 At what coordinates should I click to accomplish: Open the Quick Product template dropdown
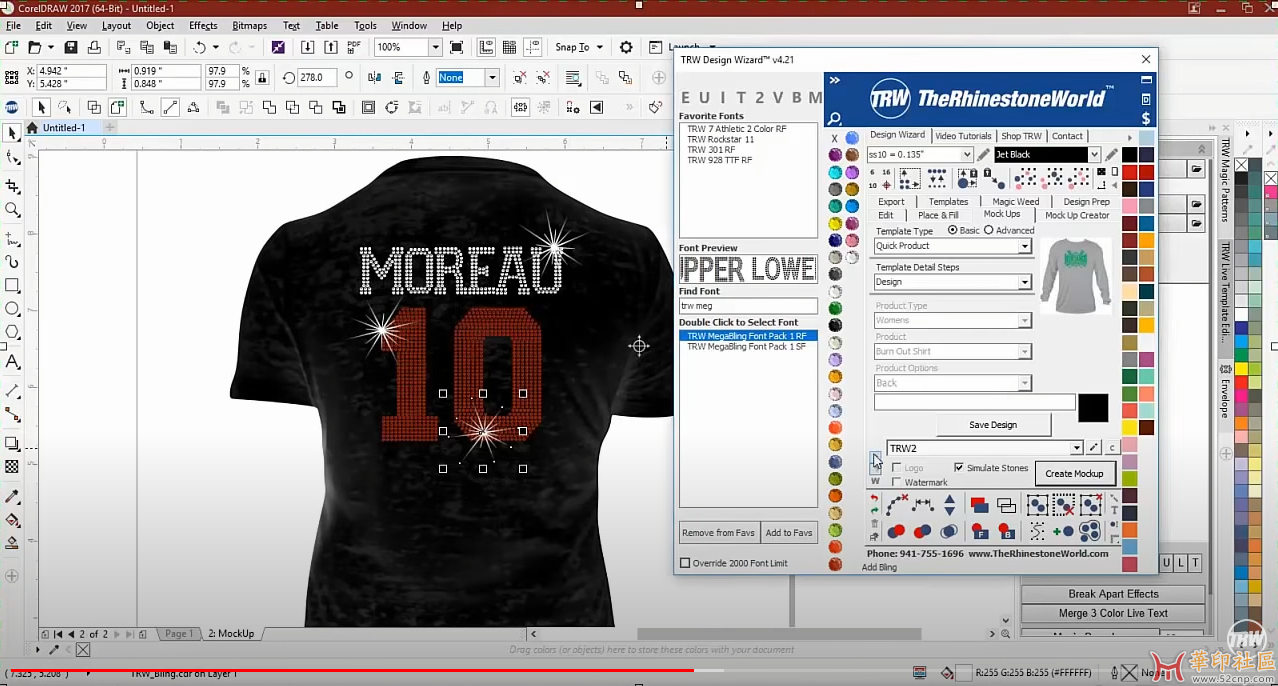point(952,246)
